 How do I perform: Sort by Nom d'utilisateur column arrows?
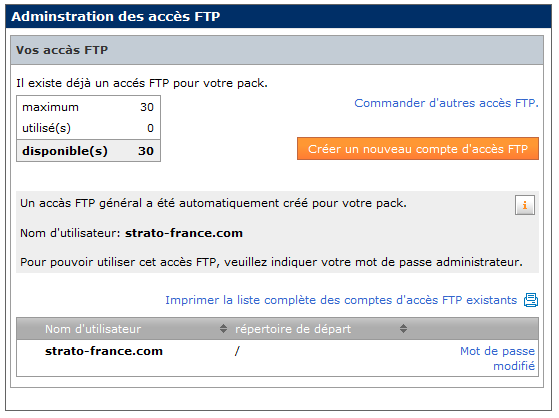pos(223,328)
